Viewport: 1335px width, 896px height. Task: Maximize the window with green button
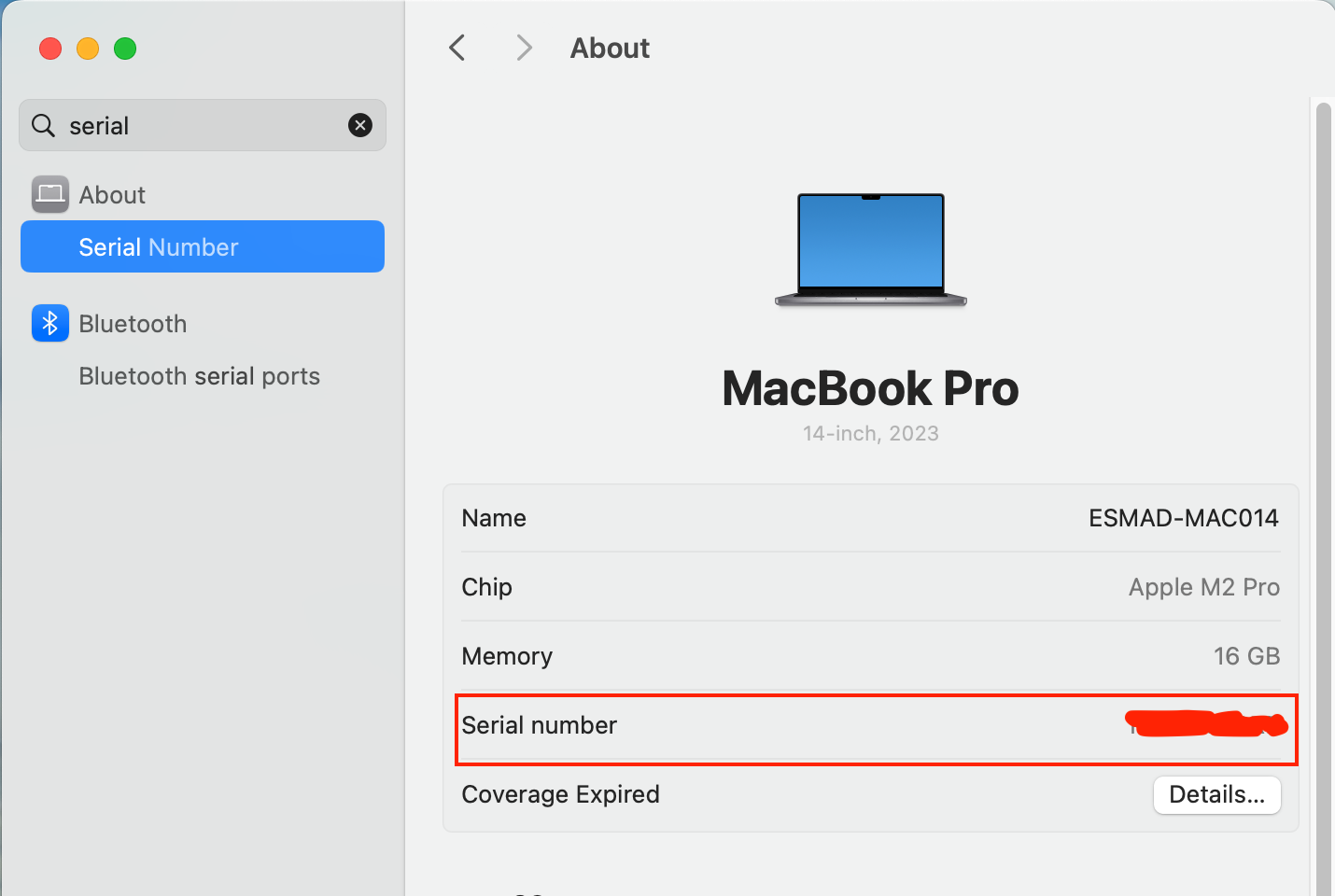(125, 49)
